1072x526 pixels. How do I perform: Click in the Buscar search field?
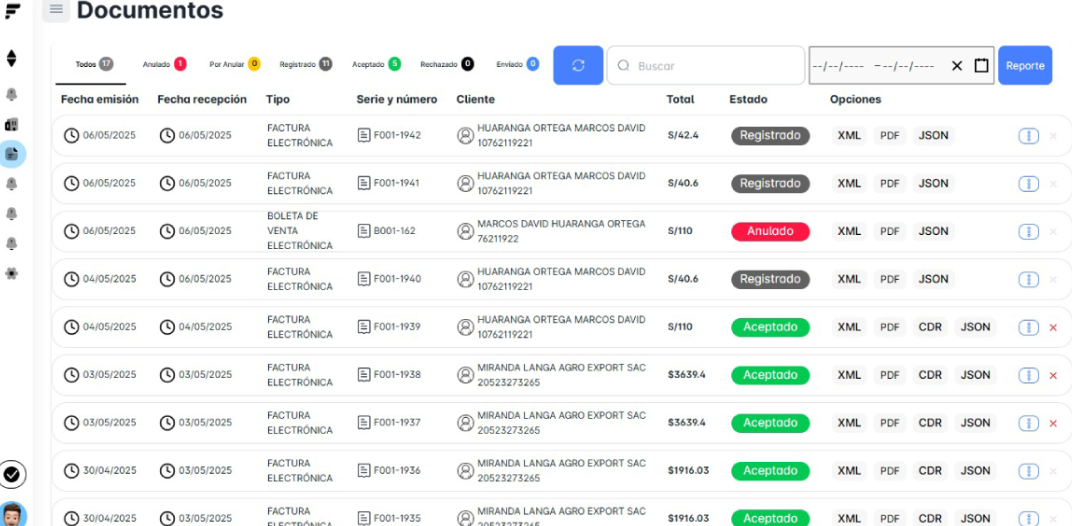click(x=706, y=66)
